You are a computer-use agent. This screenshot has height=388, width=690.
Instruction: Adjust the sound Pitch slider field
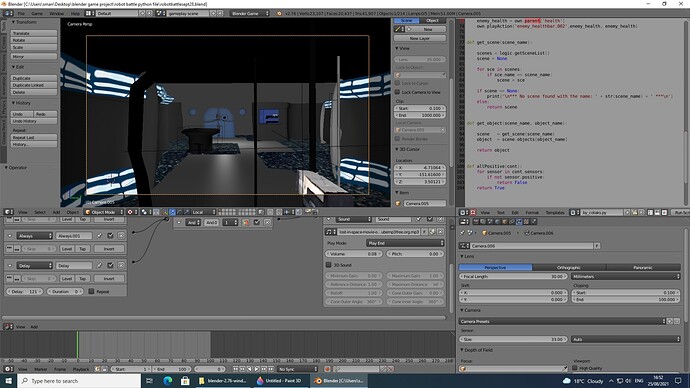point(415,254)
